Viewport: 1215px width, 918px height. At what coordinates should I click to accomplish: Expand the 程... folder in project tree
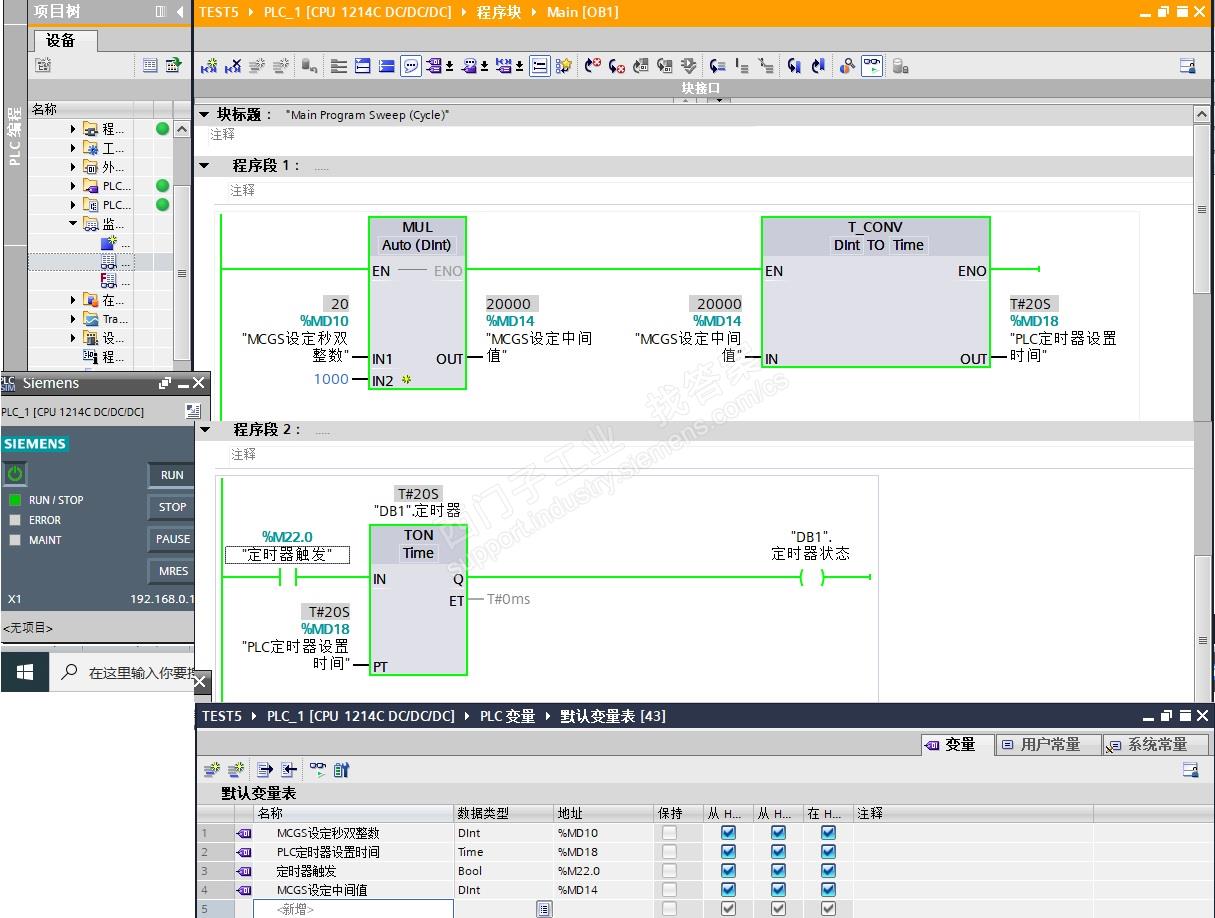tap(73, 129)
